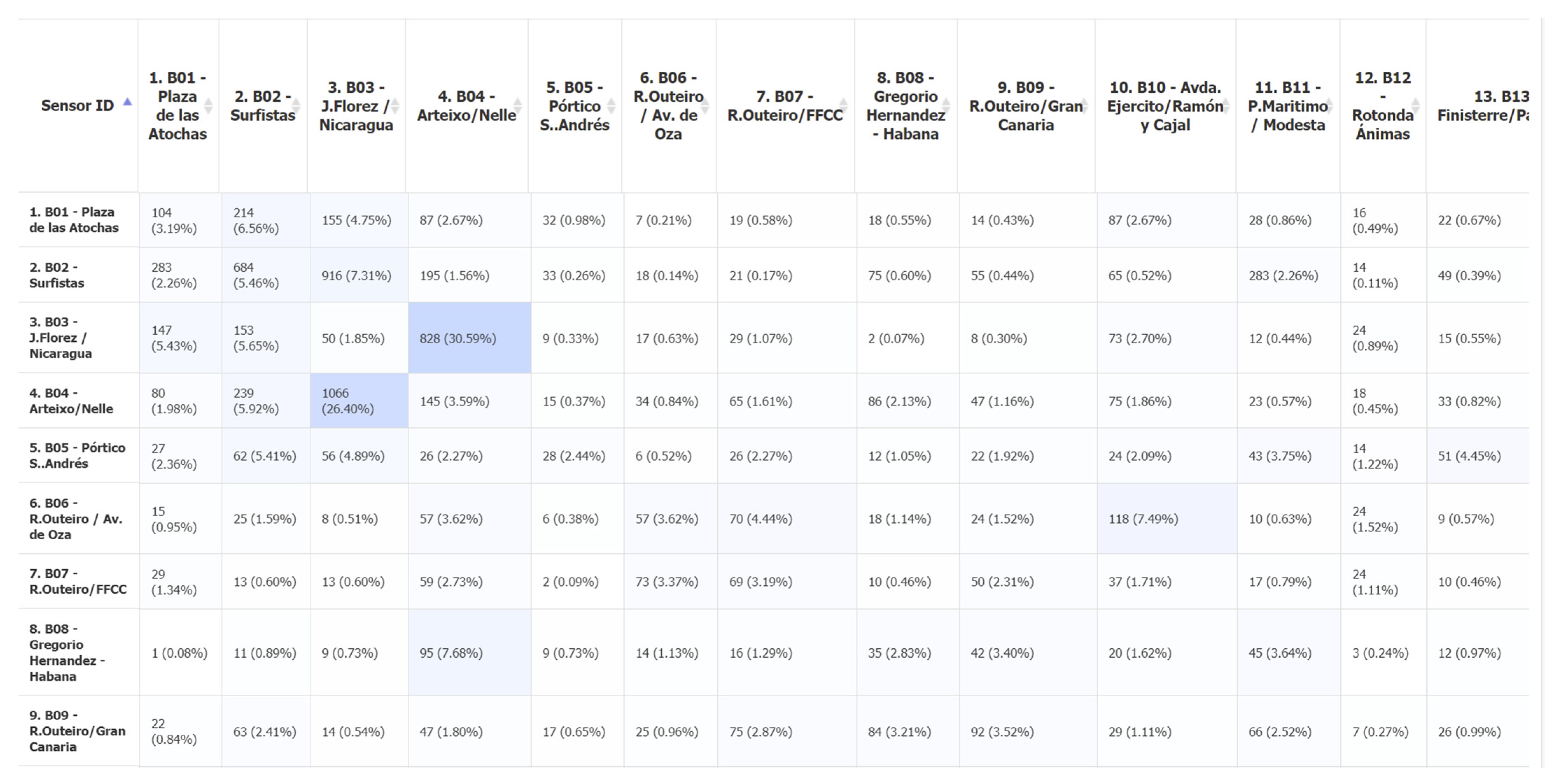The image size is (1562, 784).
Task: Sort by B09 R.Outeiro/Gran Canaria arrows
Action: click(1084, 105)
